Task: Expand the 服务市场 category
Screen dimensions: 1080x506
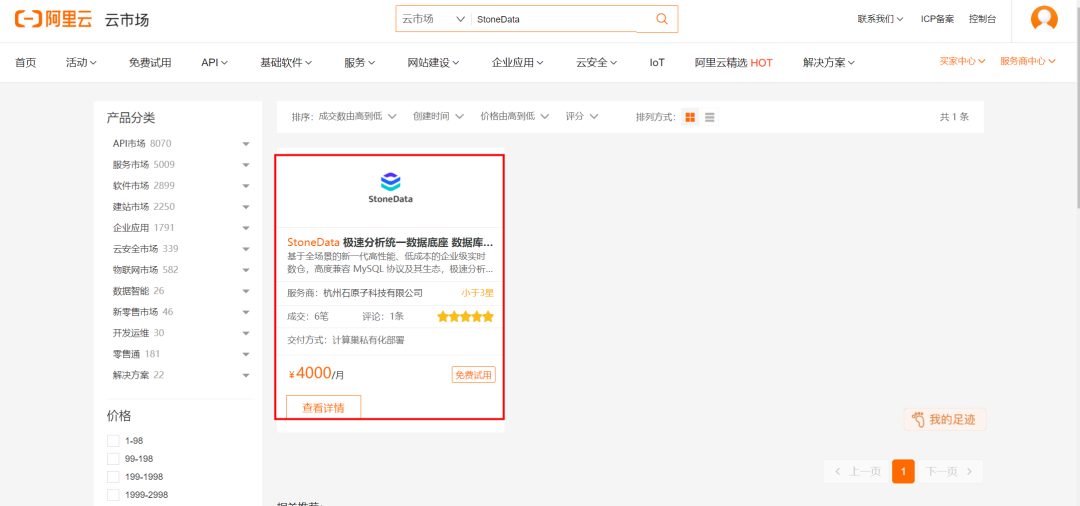Action: click(x=246, y=165)
